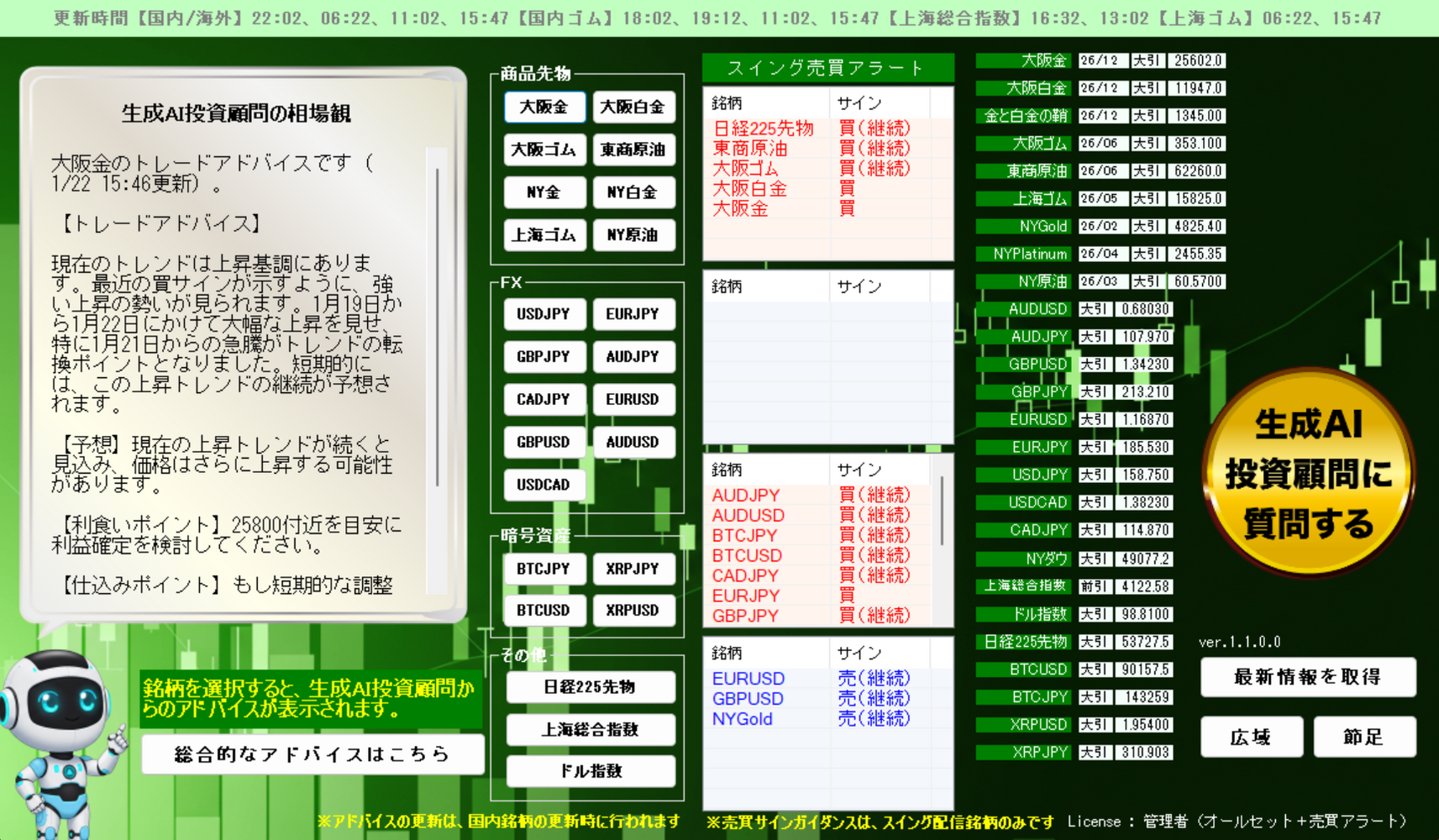The image size is (1439, 840).
Task: Pick the EURJPY FX button
Action: [x=633, y=314]
